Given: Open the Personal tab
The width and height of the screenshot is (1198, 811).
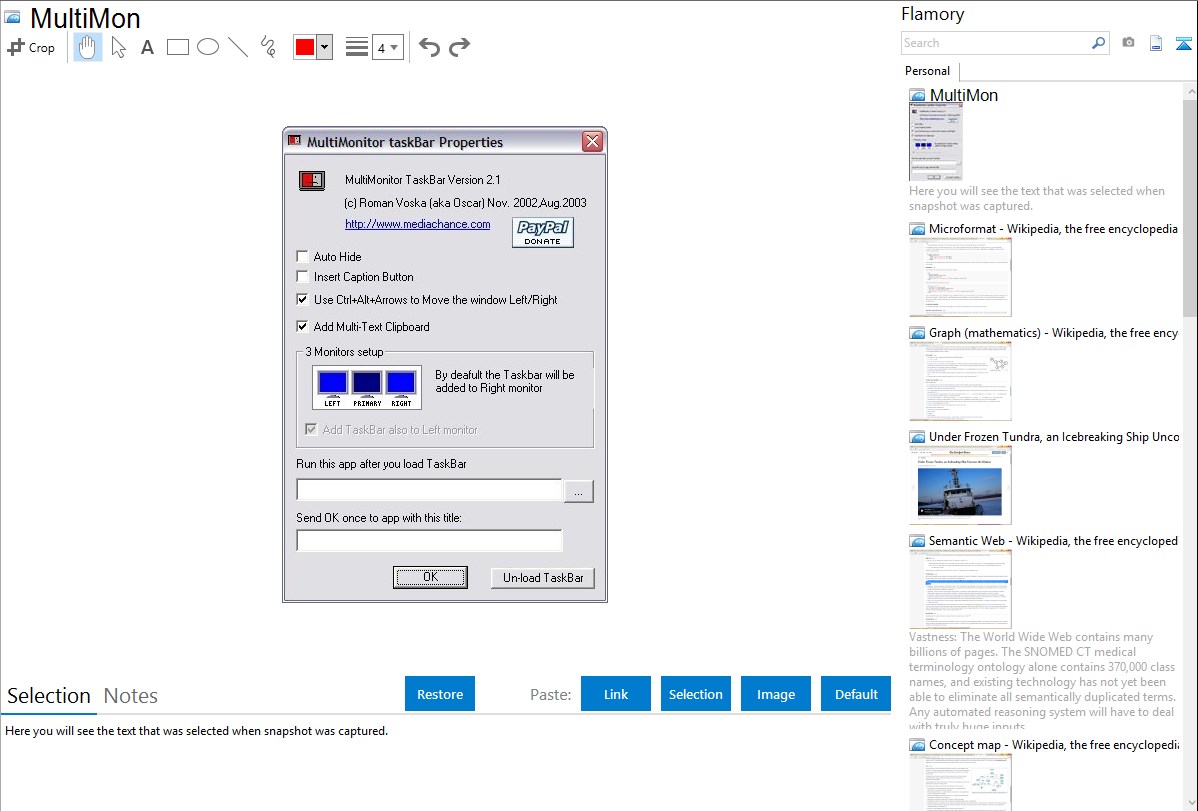Looking at the screenshot, I should coord(927,71).
